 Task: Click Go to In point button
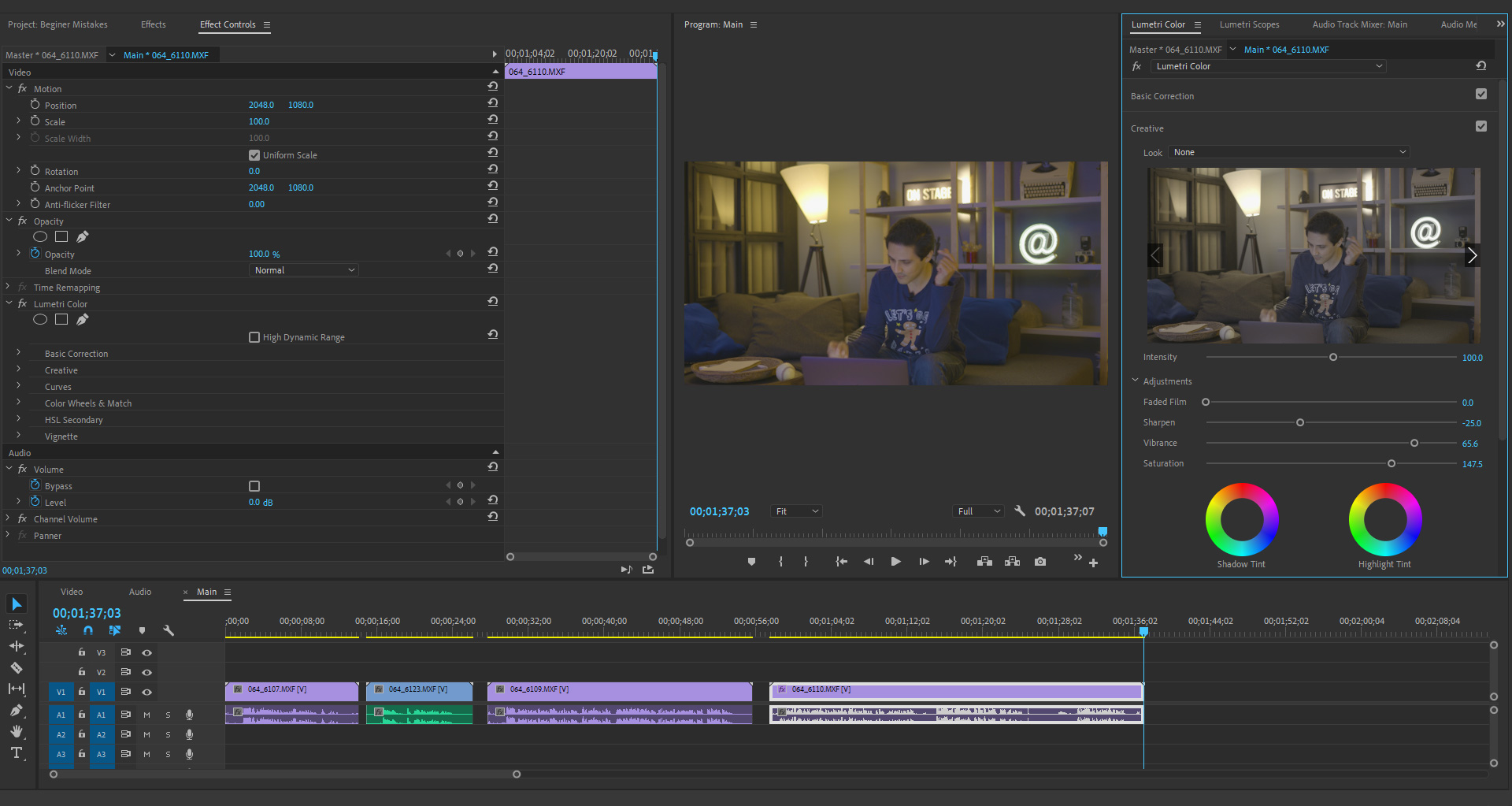(841, 562)
